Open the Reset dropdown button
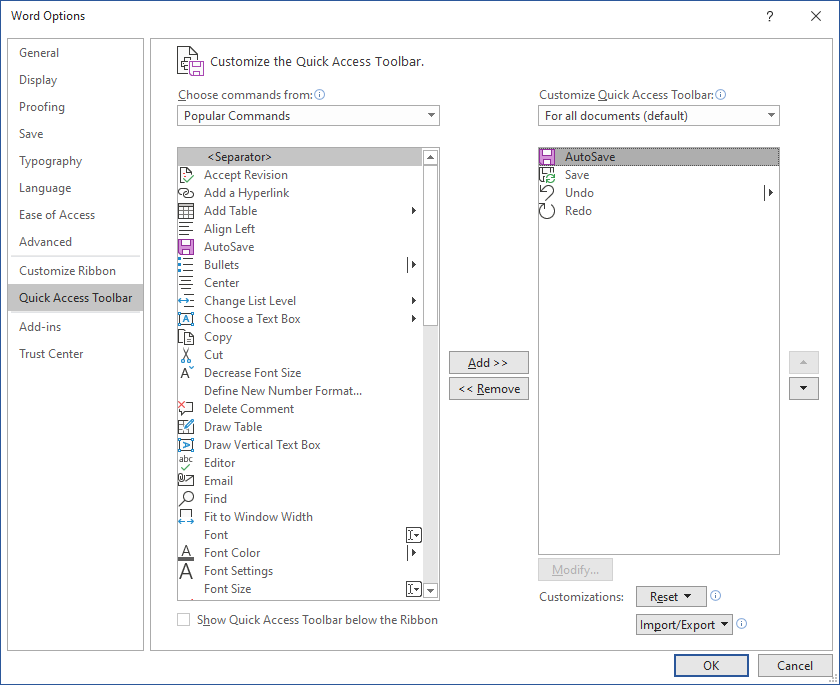The image size is (840, 685). 671,597
